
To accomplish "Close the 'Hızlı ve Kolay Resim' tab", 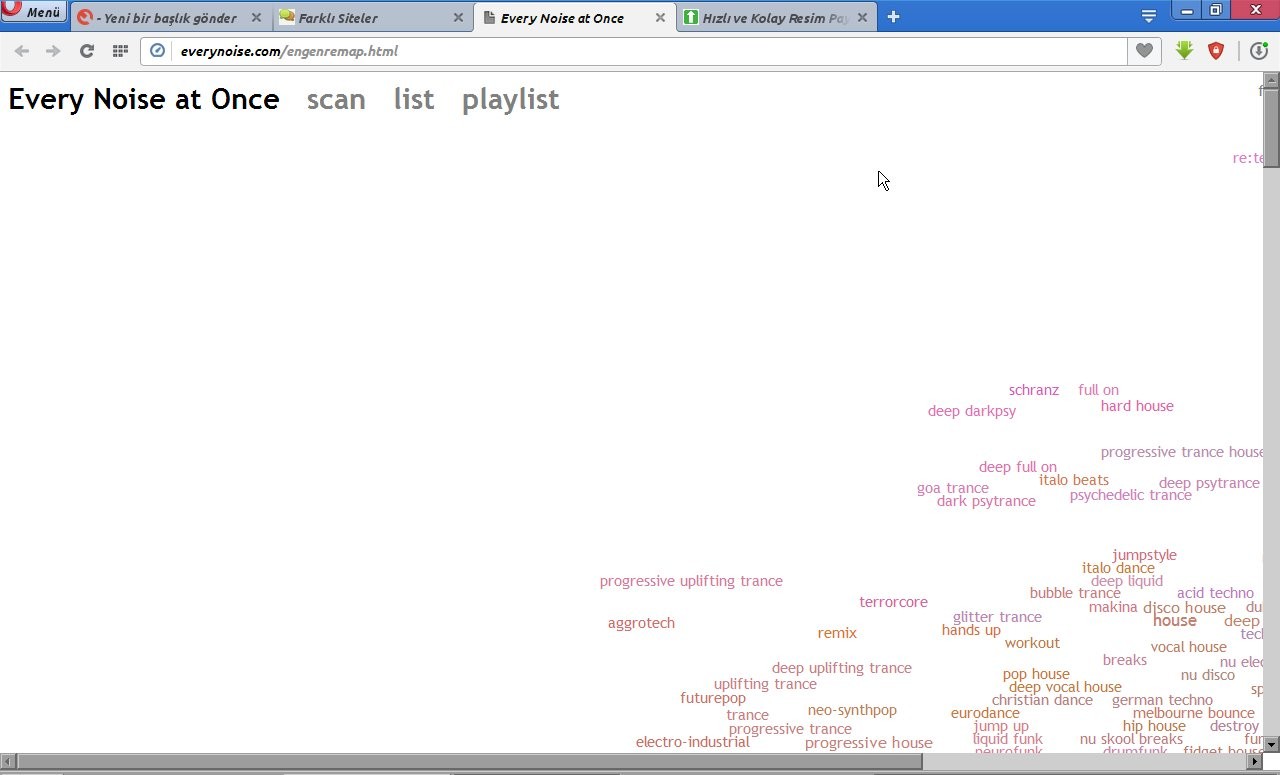I will point(862,18).
